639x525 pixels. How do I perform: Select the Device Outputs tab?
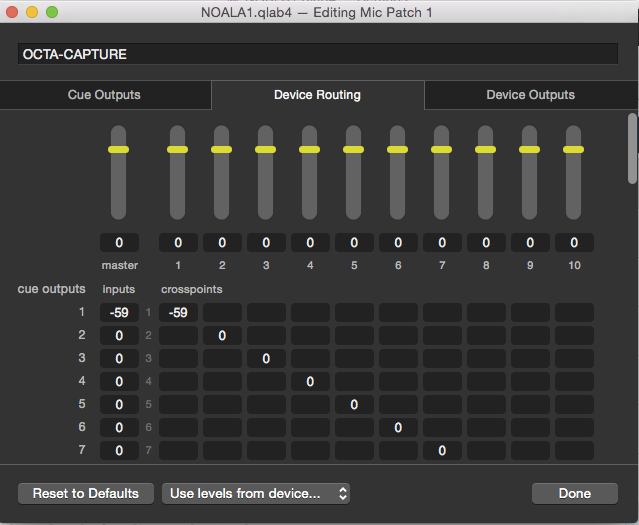[x=530, y=95]
